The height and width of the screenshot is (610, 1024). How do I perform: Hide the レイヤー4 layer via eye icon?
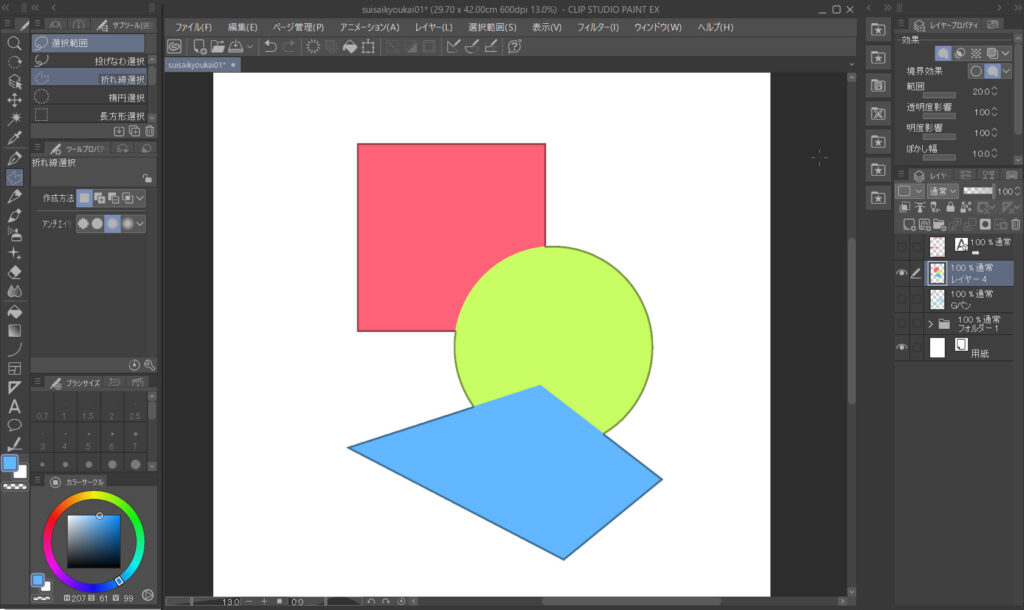(x=901, y=273)
